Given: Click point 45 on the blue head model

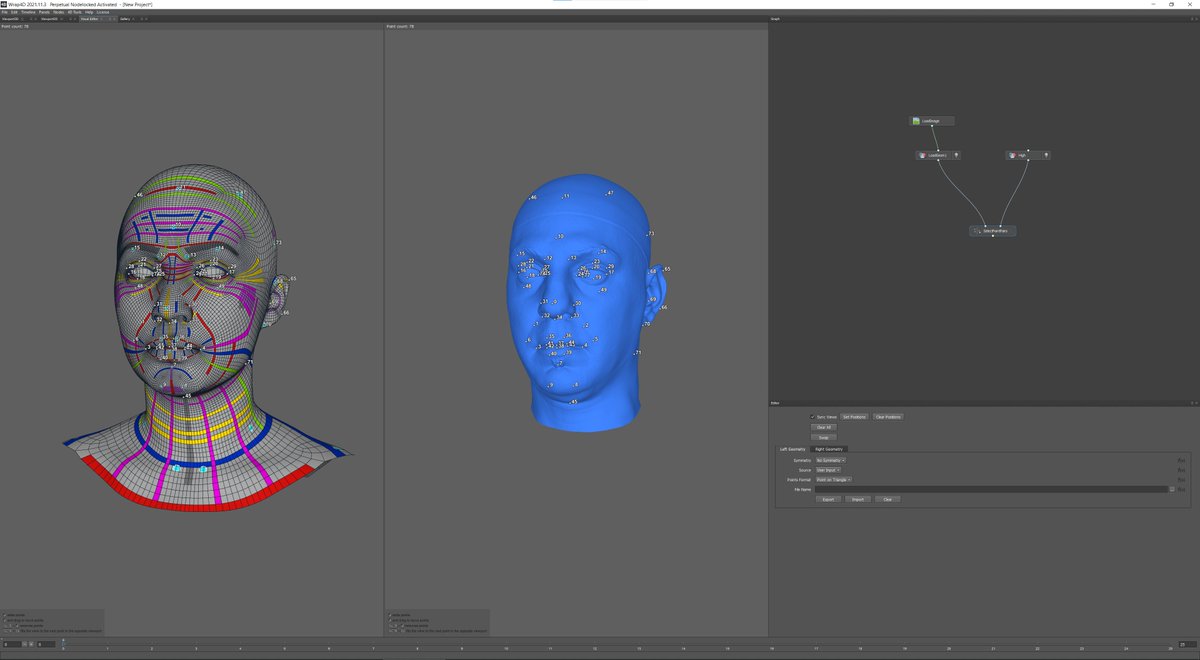Looking at the screenshot, I should [x=573, y=402].
